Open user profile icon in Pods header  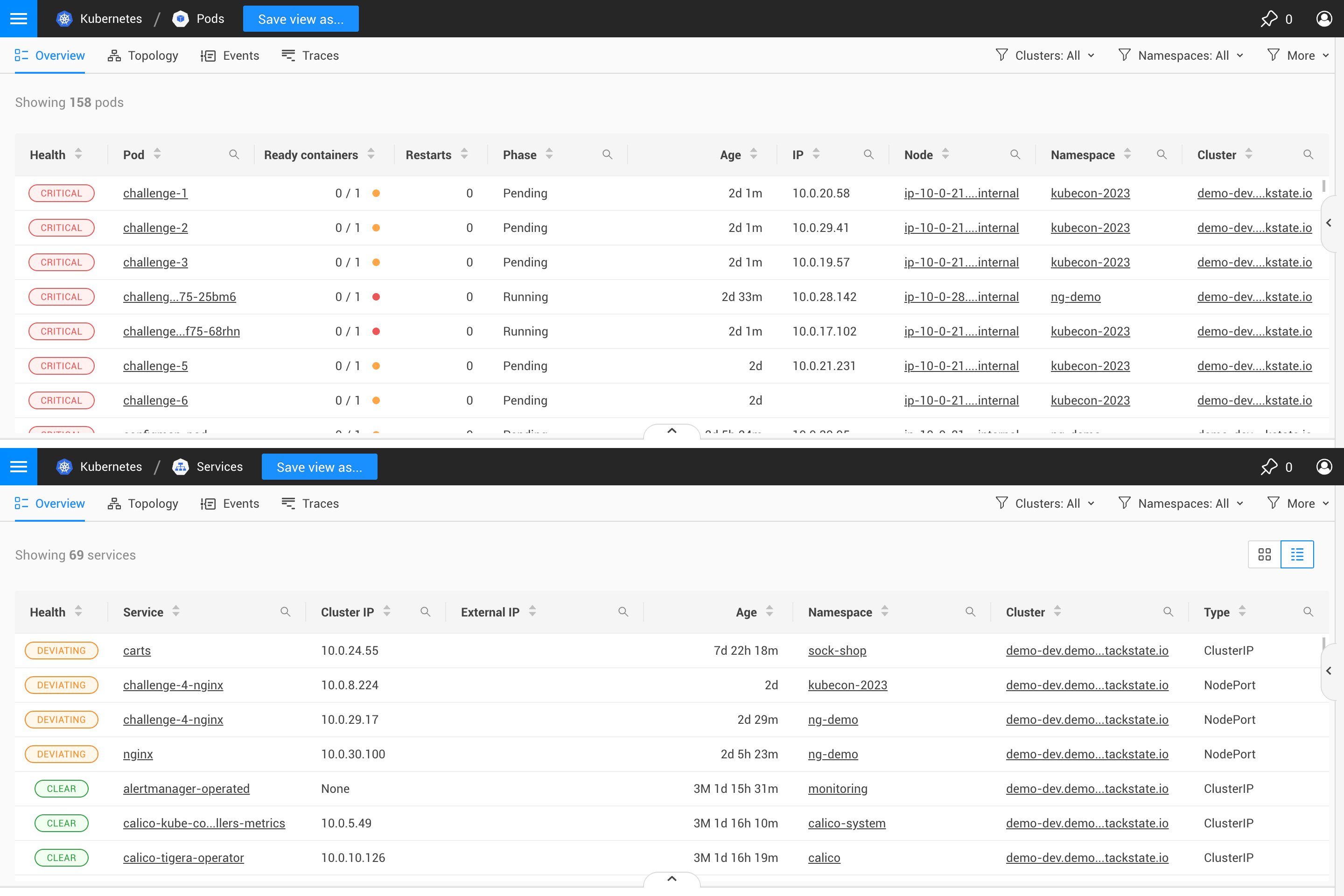[x=1324, y=19]
